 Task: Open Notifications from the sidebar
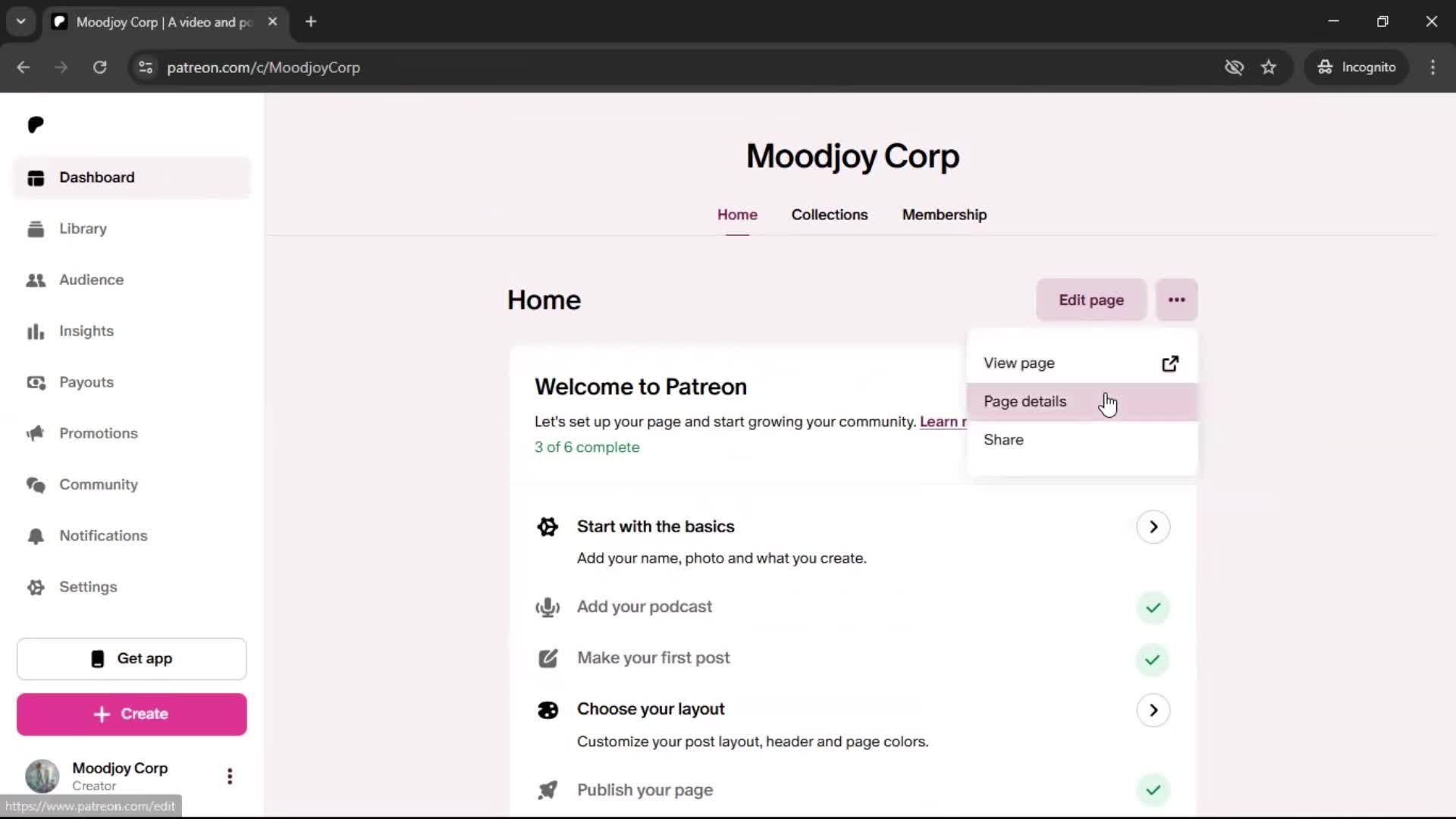131,536
